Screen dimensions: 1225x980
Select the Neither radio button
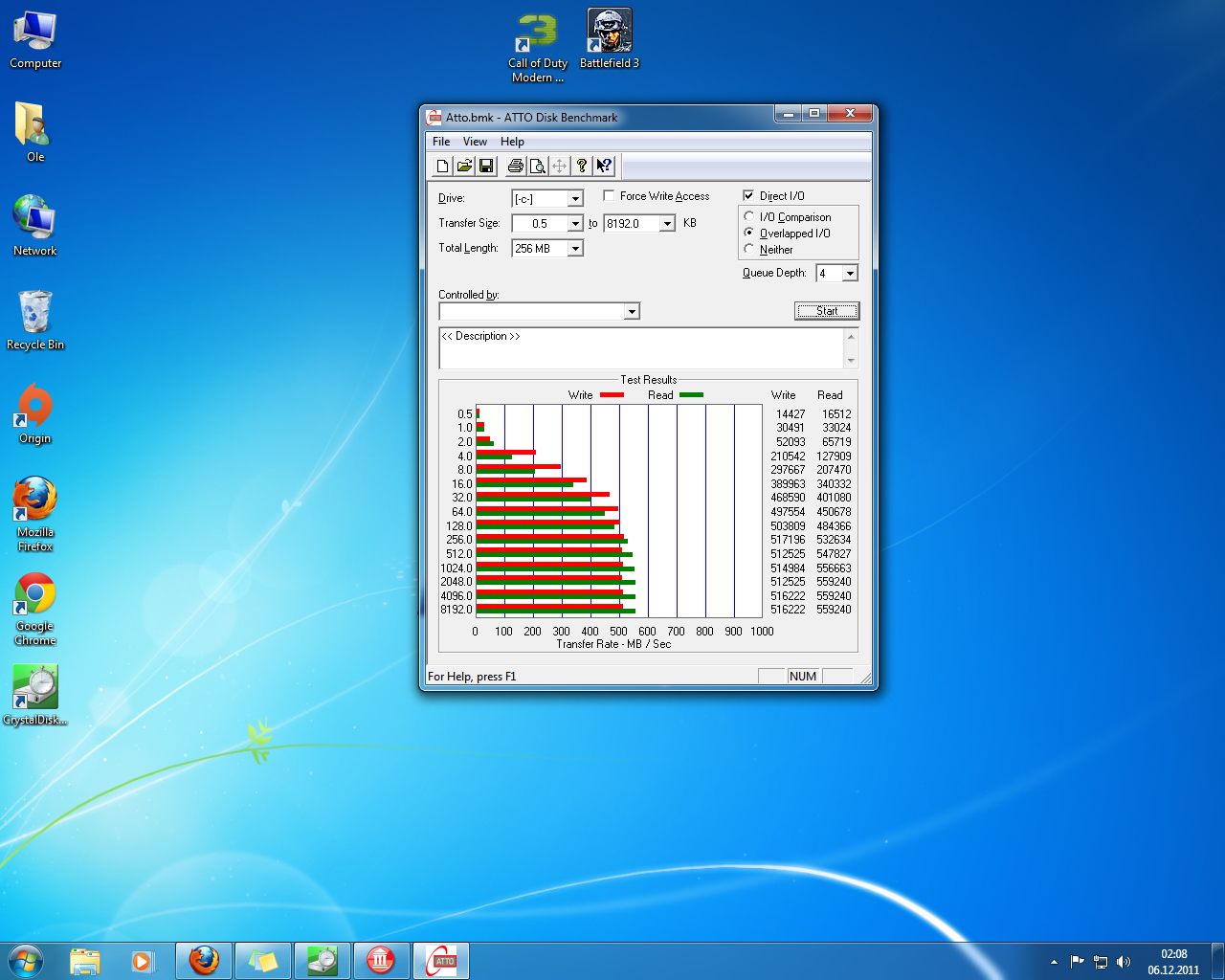[749, 249]
